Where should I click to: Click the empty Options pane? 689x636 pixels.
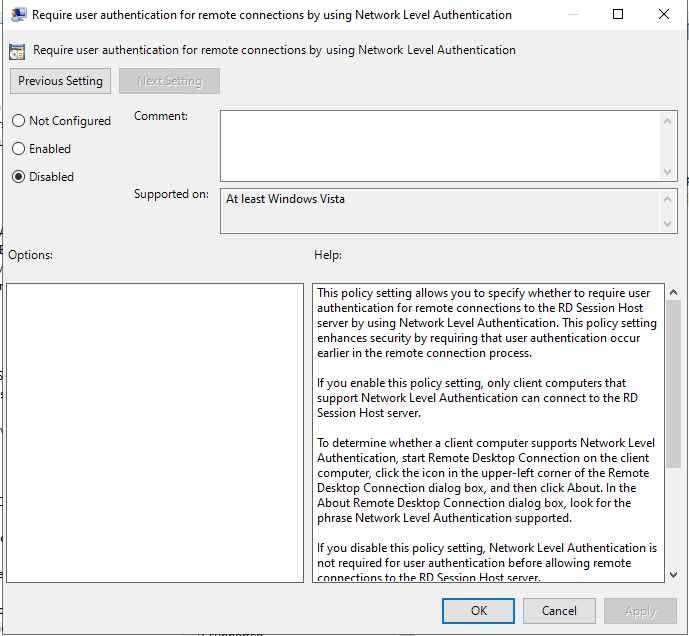[155, 432]
